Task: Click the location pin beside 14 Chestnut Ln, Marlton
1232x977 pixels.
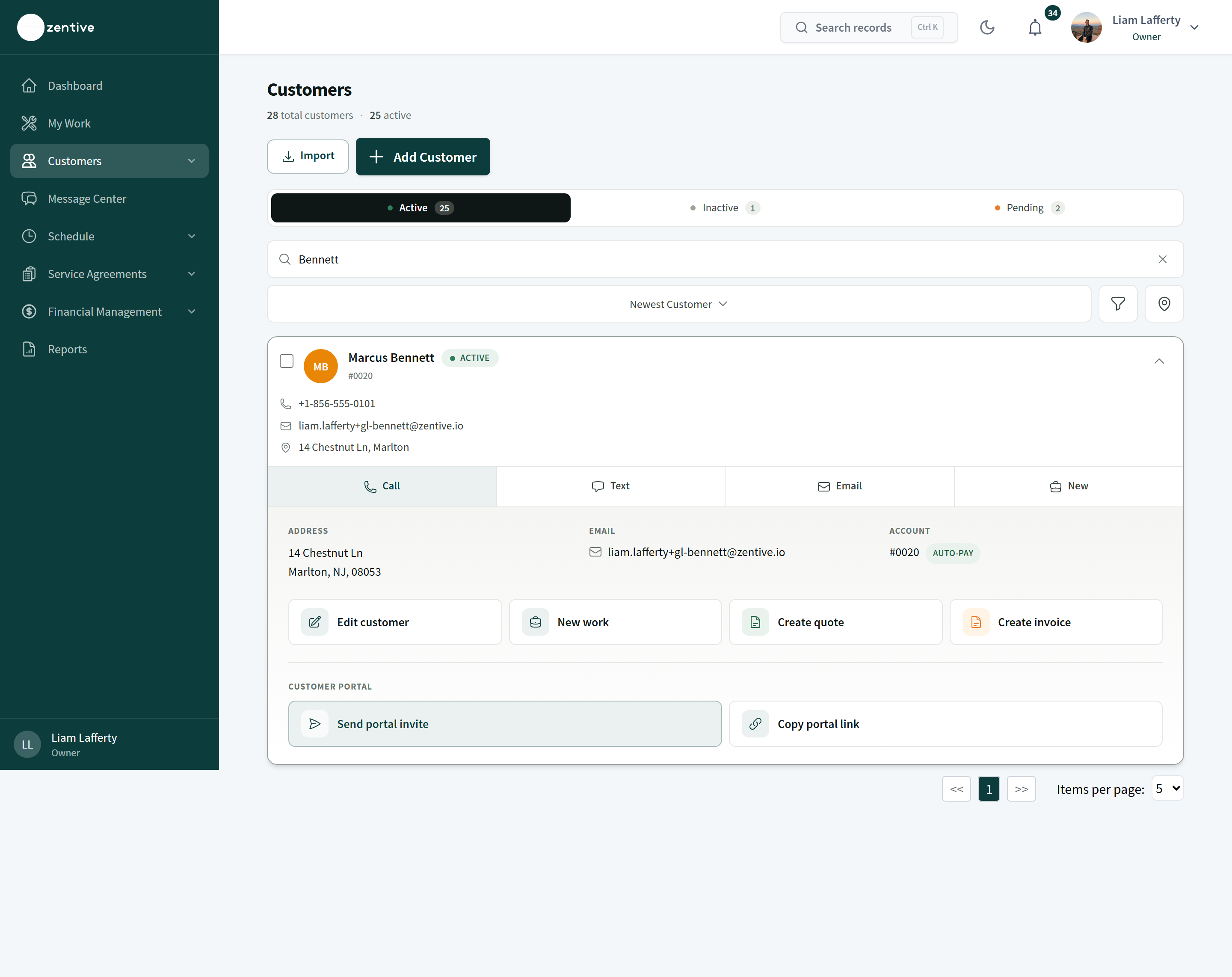Action: (286, 447)
